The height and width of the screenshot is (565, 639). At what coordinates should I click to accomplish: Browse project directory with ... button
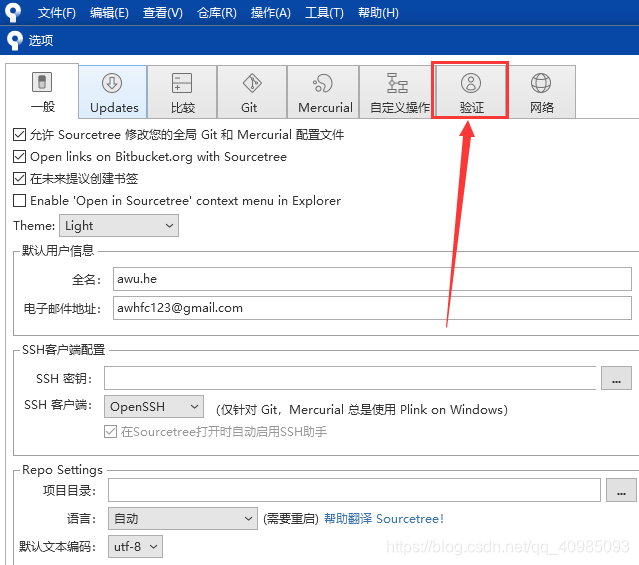(621, 490)
